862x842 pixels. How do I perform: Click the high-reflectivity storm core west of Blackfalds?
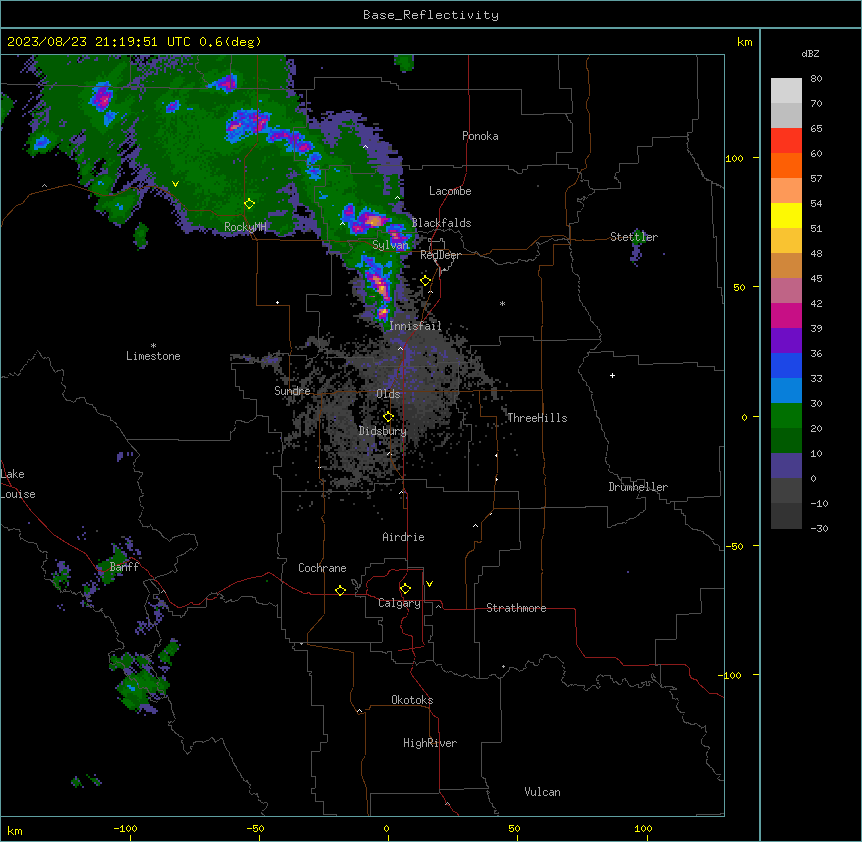pos(374,220)
